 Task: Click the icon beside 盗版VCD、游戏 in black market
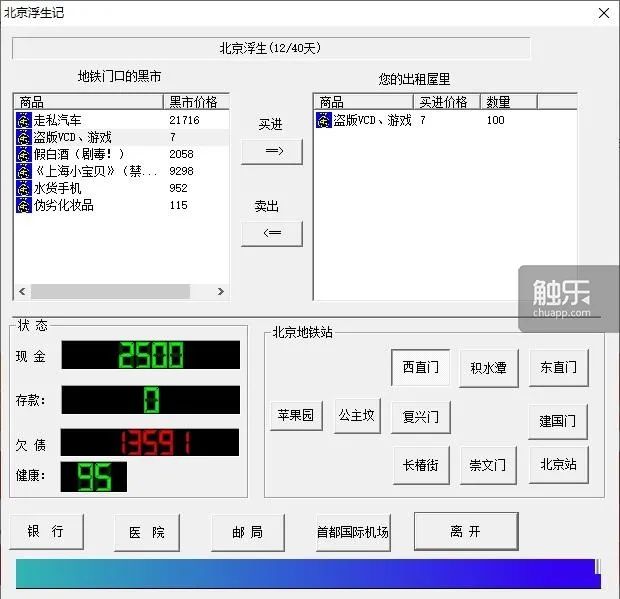tap(24, 137)
